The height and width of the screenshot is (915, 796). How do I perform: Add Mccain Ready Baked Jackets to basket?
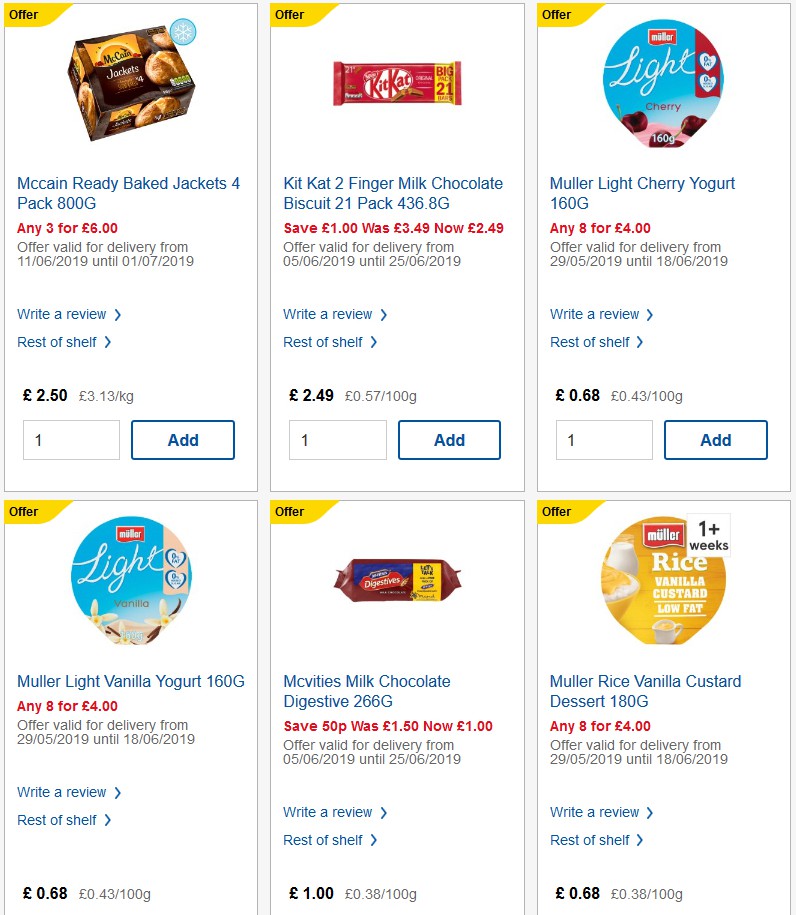click(183, 439)
